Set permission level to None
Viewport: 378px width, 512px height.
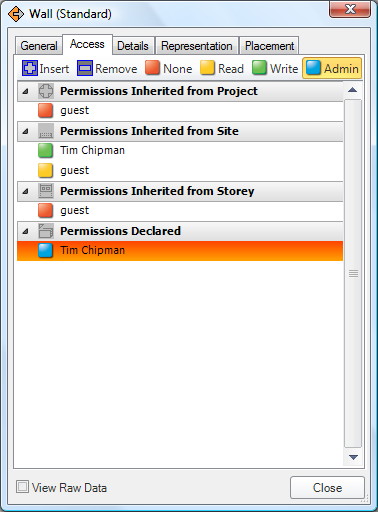[169, 68]
